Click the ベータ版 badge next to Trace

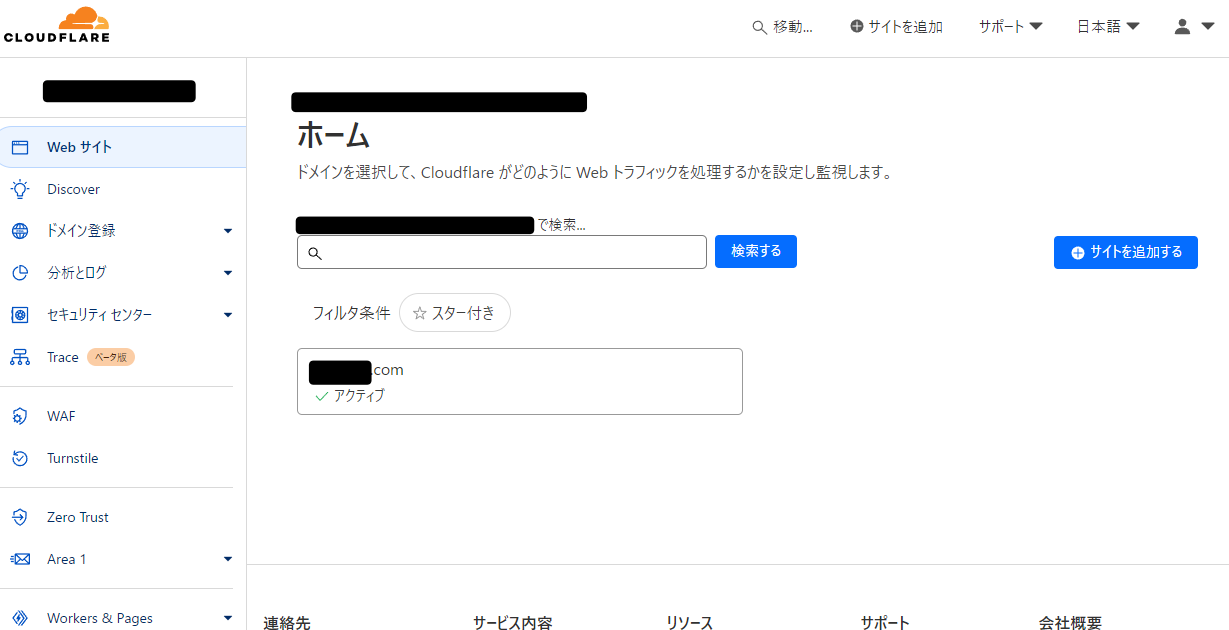pos(111,357)
